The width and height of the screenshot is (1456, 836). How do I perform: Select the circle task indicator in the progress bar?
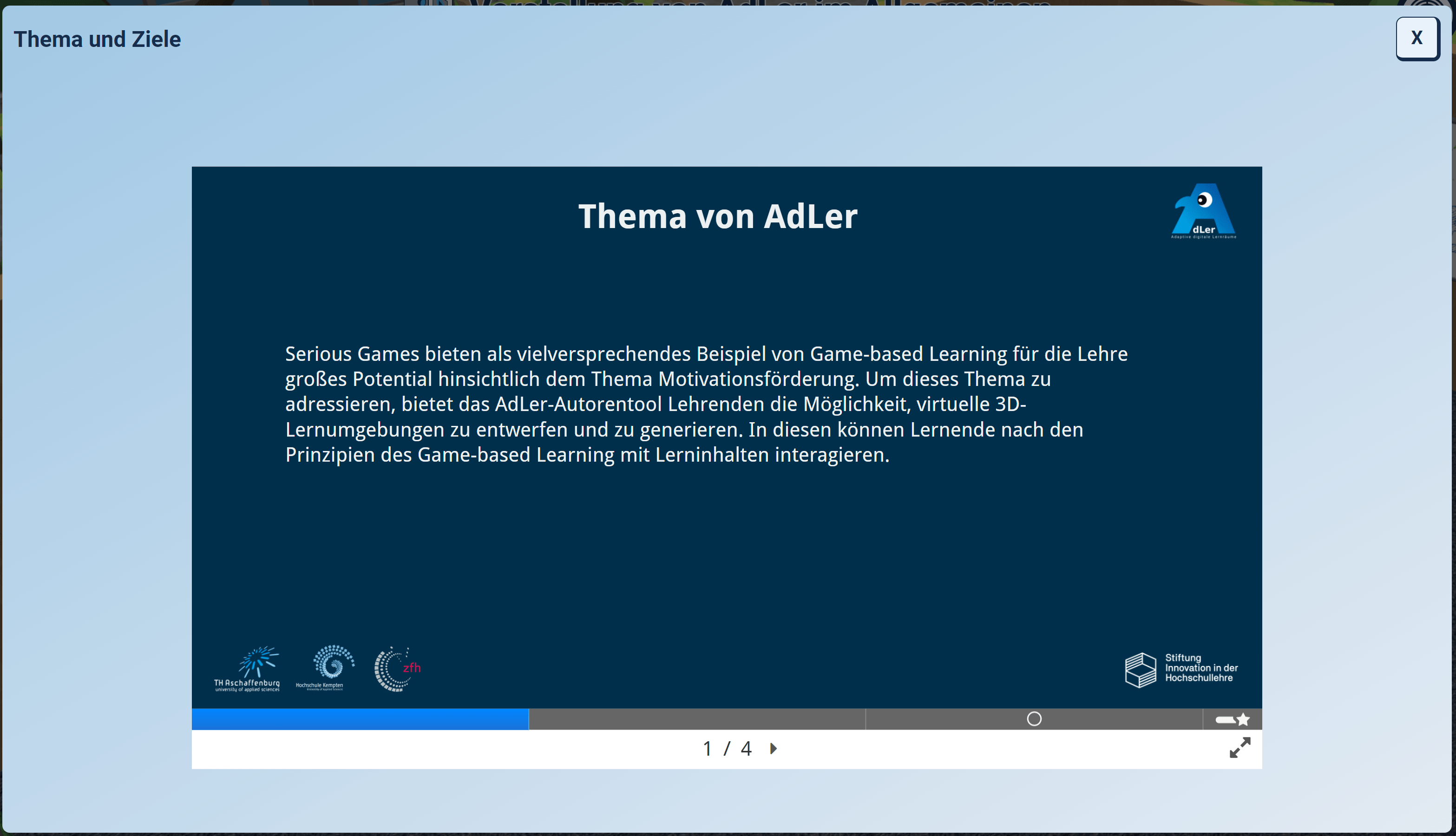(1034, 719)
